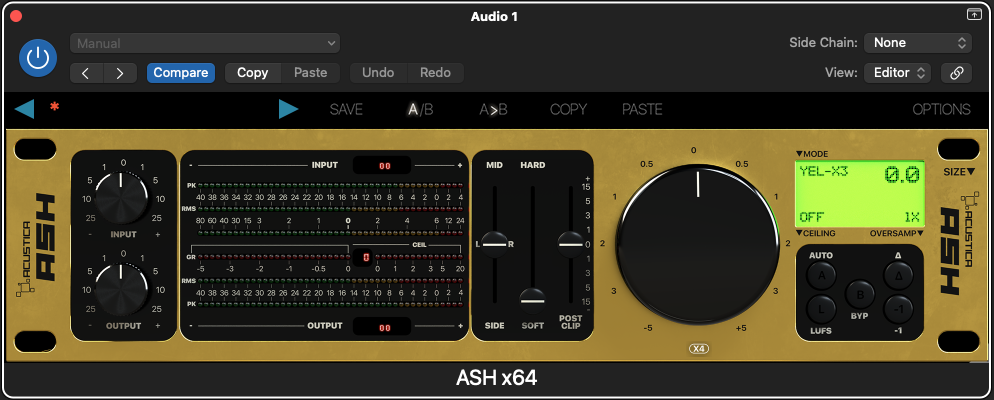Click COPY in the plugin preset bar
The height and width of the screenshot is (400, 994).
[568, 110]
